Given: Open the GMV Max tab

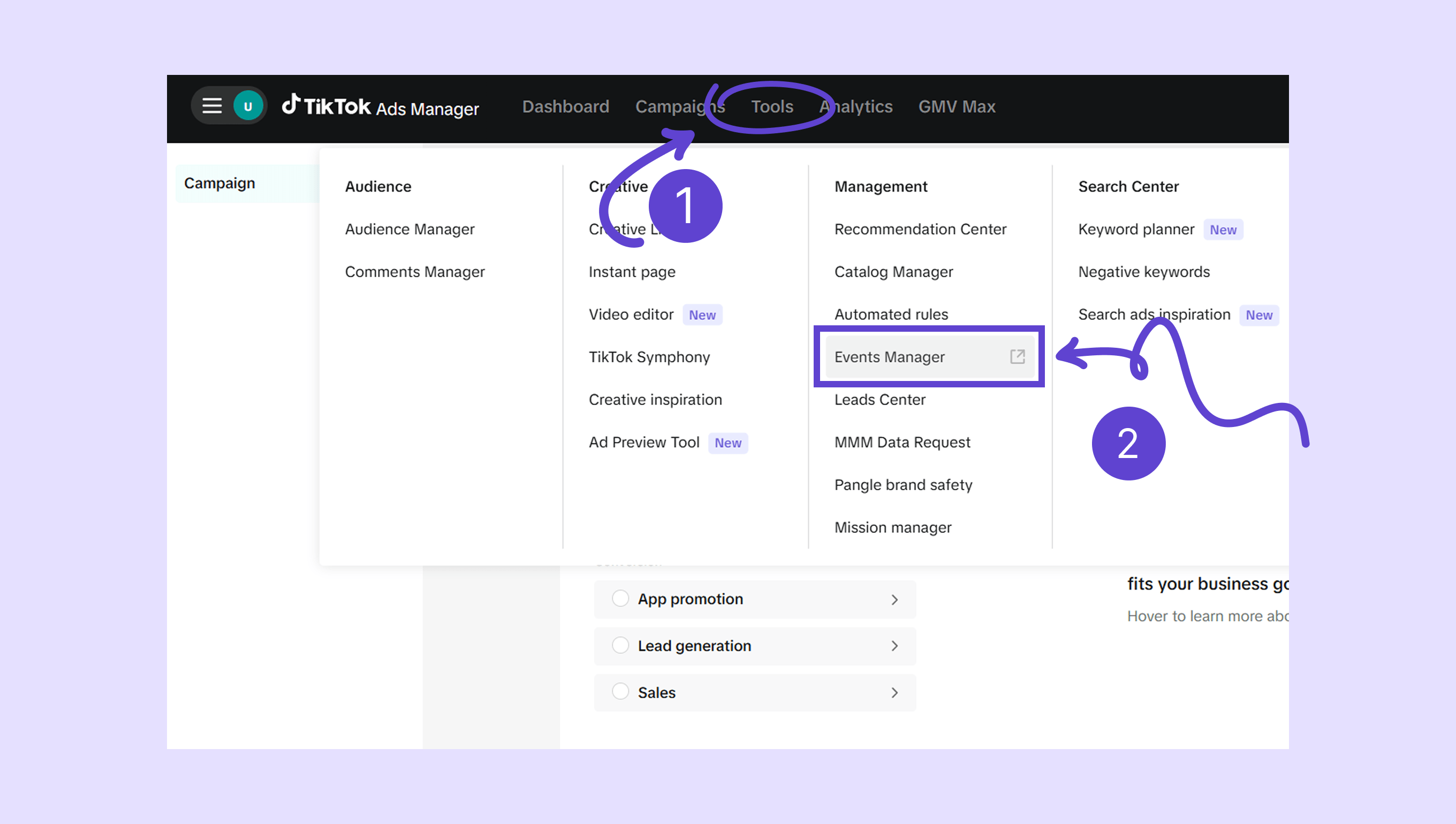Looking at the screenshot, I should click(956, 106).
